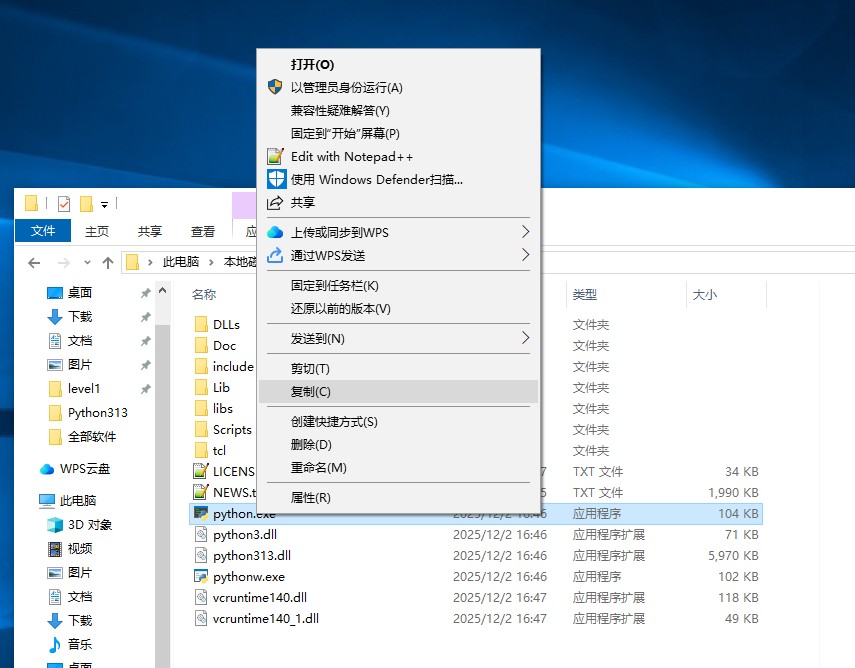Choose 固定到任务栏(K)

click(398, 285)
